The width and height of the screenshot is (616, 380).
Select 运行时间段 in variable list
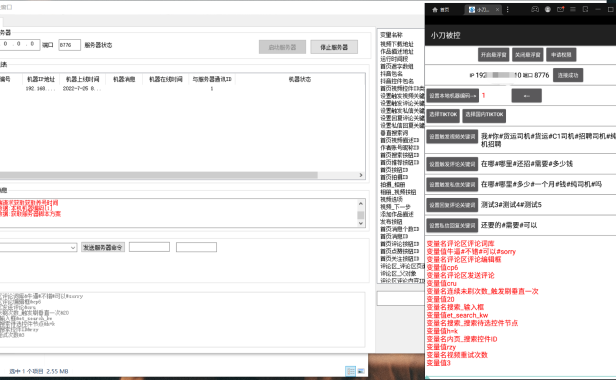[394, 59]
